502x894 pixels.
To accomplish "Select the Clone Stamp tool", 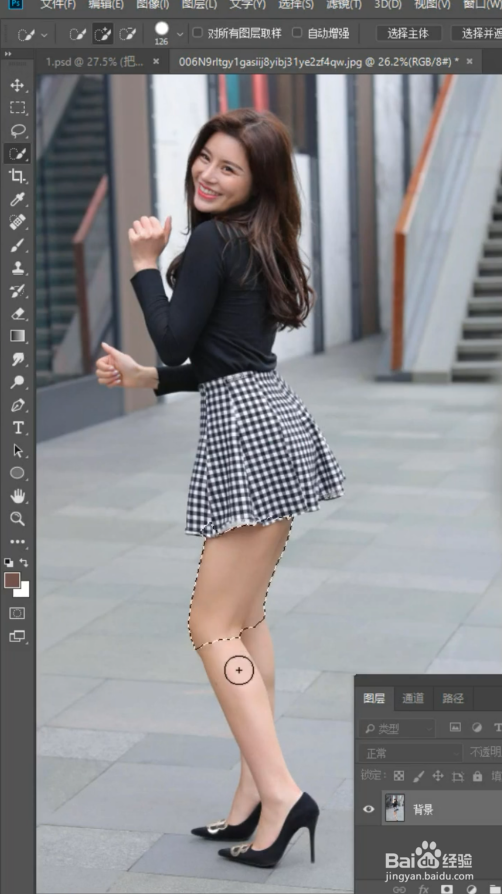I will coord(18,268).
